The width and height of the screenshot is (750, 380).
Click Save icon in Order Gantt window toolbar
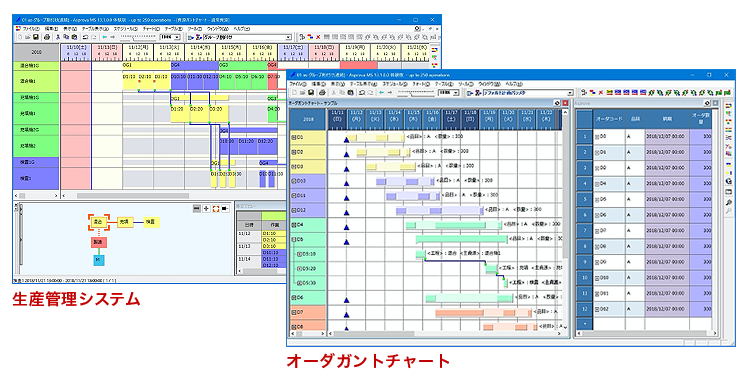point(311,92)
